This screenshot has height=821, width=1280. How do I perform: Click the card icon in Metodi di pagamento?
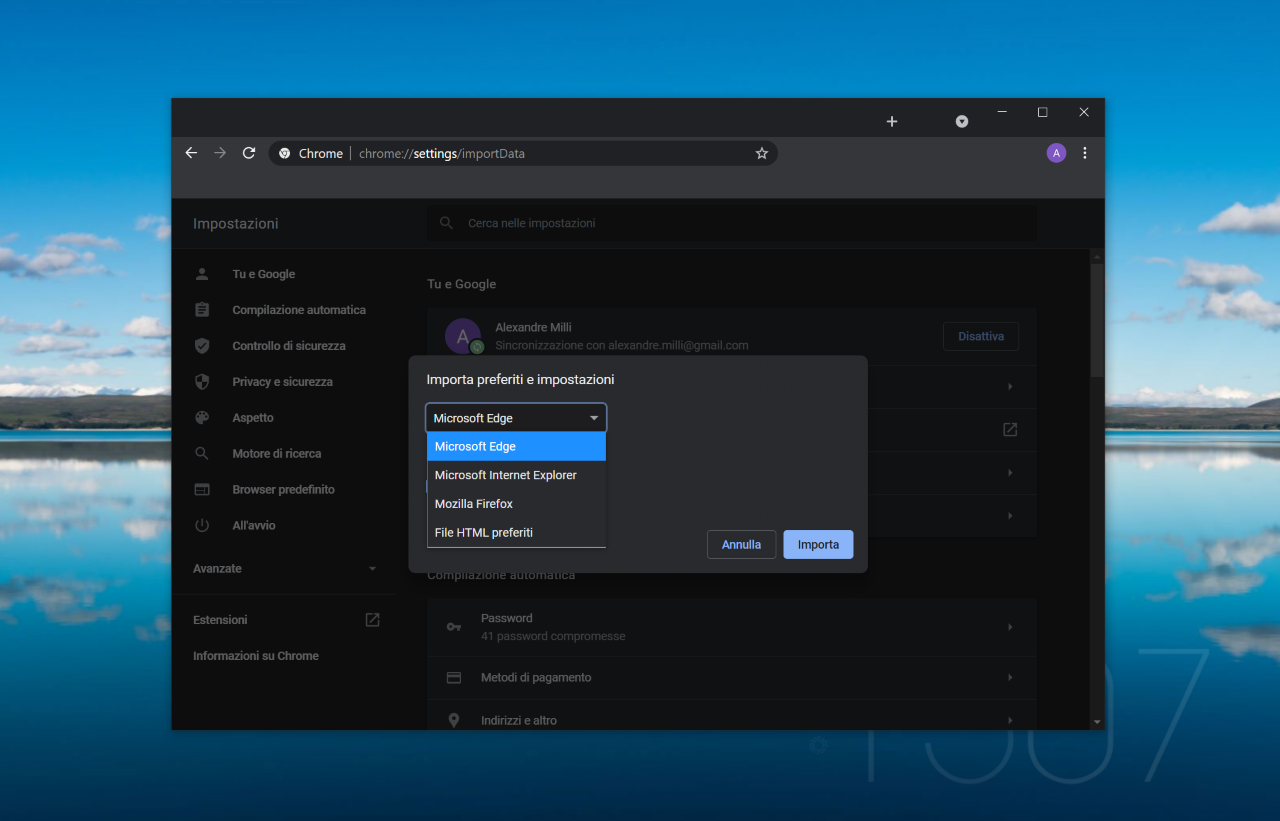[x=454, y=677]
